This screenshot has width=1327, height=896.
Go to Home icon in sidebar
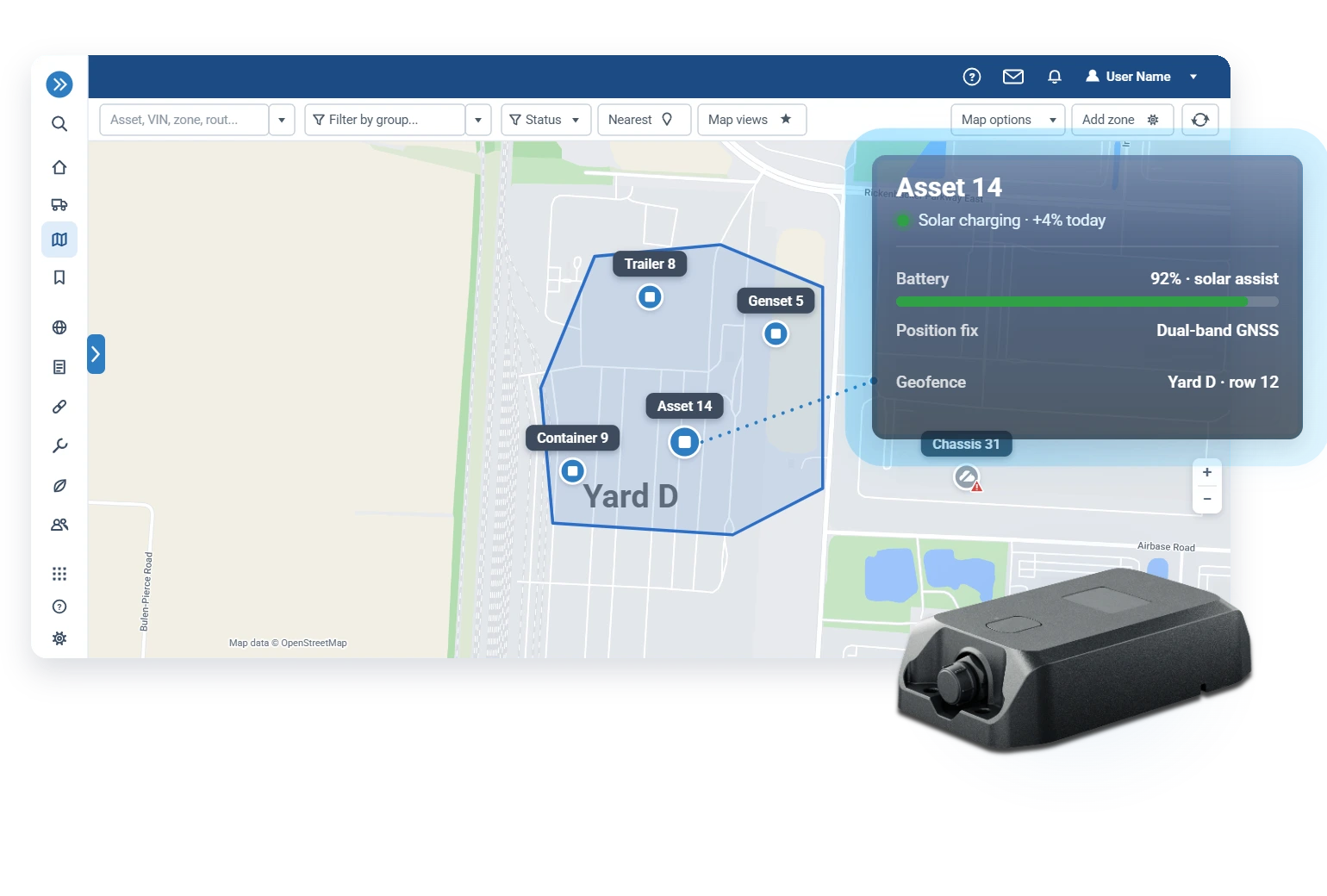click(59, 167)
